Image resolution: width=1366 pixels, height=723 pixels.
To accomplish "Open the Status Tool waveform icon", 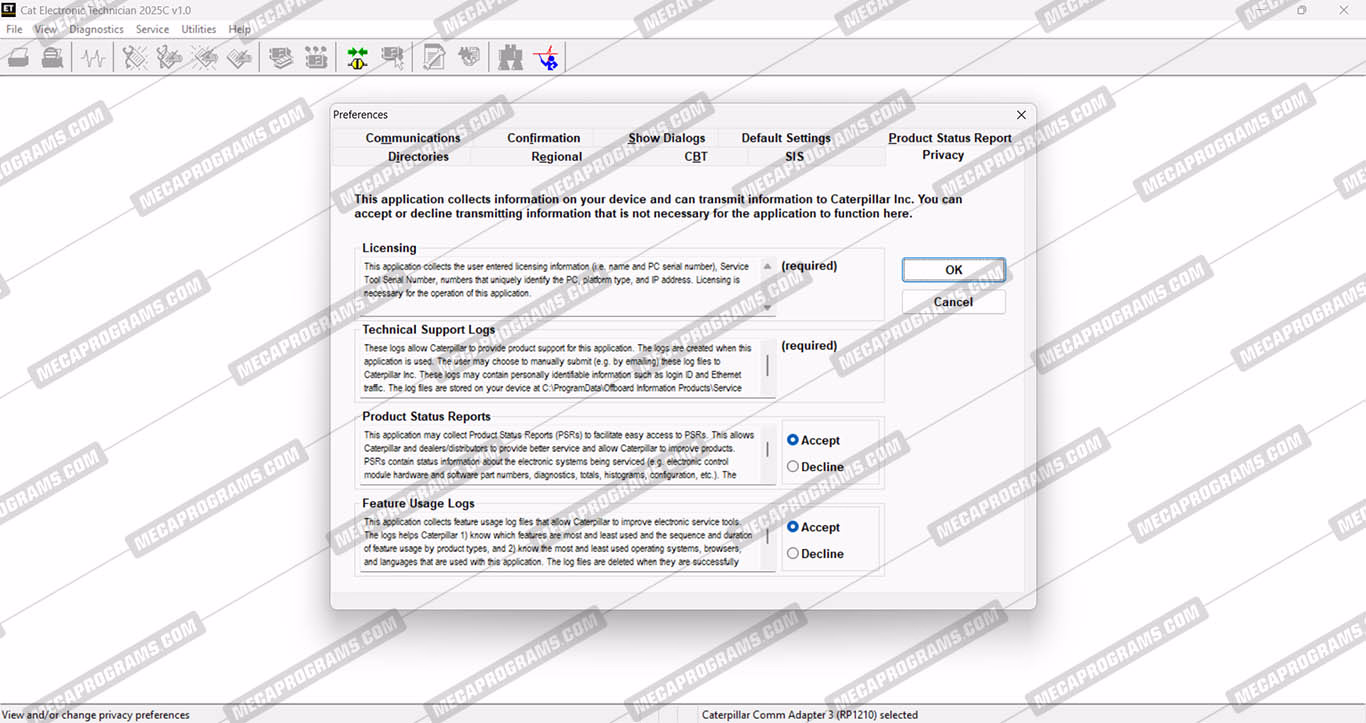I will pyautogui.click(x=93, y=58).
